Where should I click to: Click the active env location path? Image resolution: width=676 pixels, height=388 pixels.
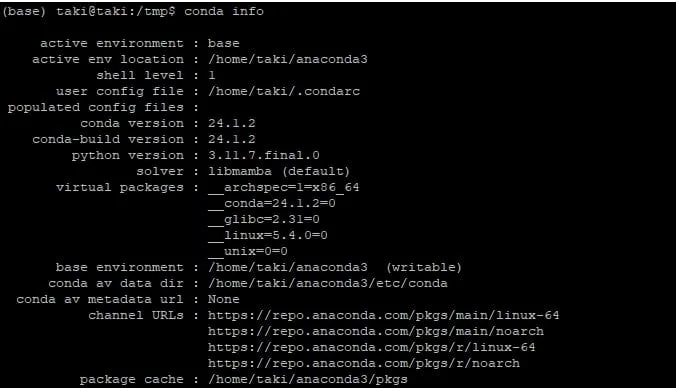(x=288, y=59)
